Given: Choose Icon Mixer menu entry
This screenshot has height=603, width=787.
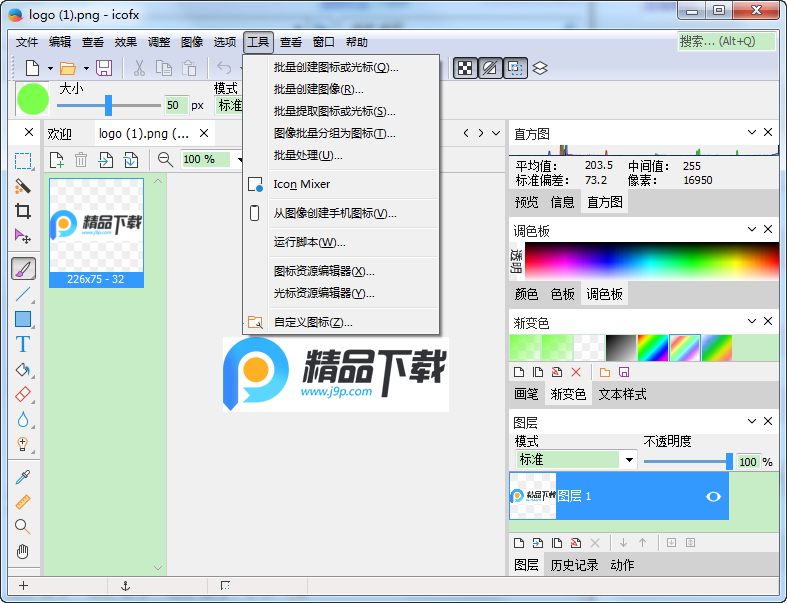Looking at the screenshot, I should click(341, 184).
